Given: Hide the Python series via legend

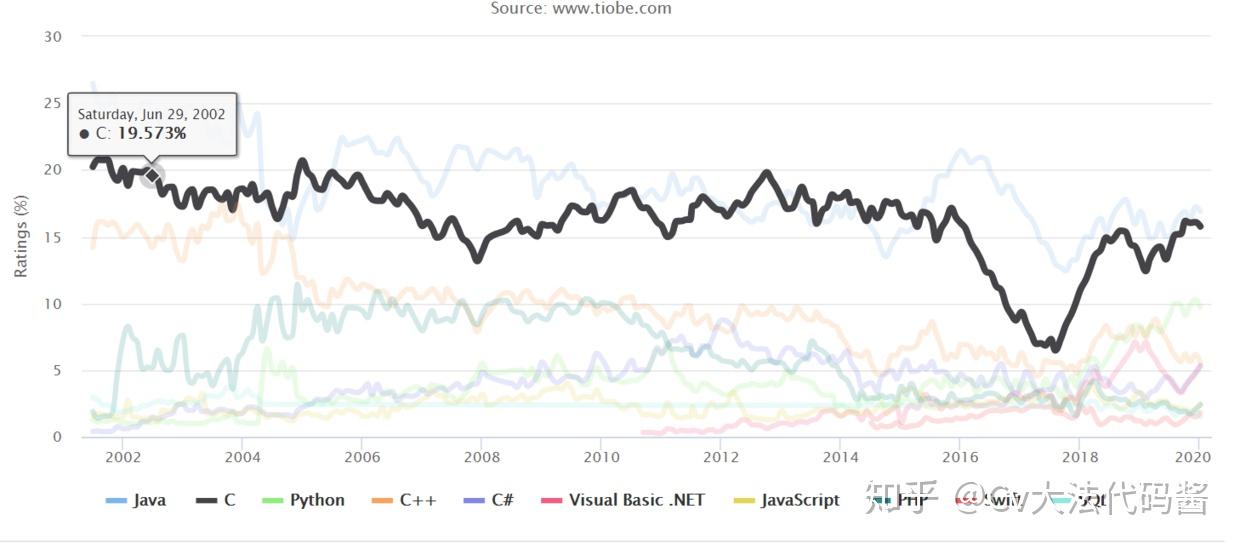Looking at the screenshot, I should click(x=317, y=500).
